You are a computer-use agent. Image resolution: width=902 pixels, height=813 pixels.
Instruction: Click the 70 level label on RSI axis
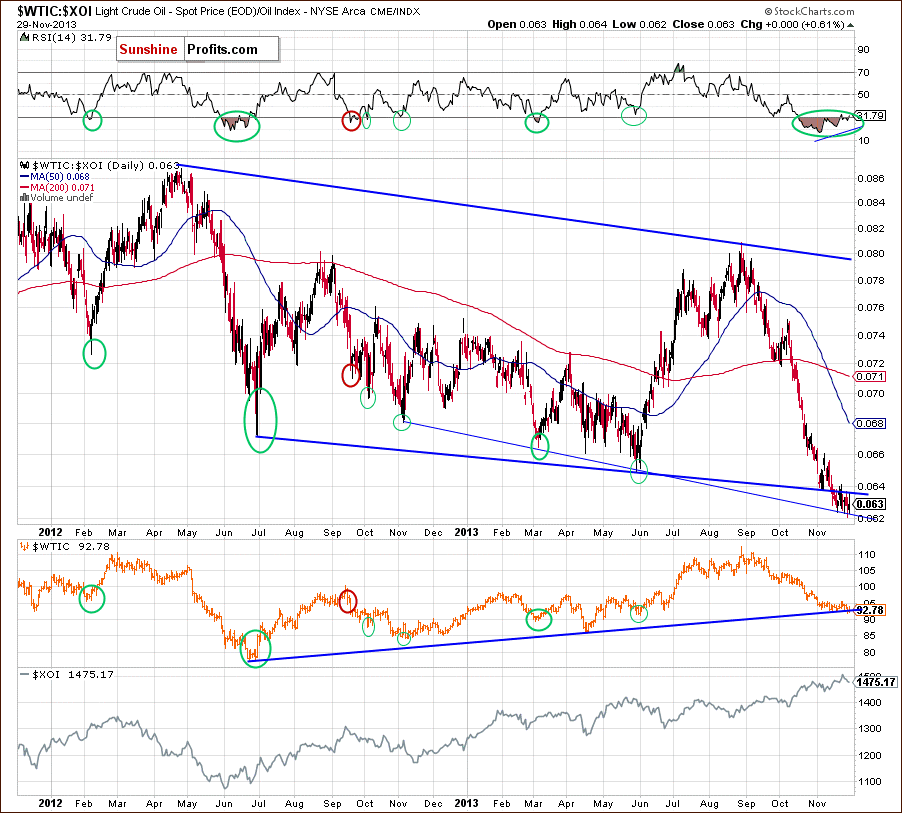(x=863, y=72)
